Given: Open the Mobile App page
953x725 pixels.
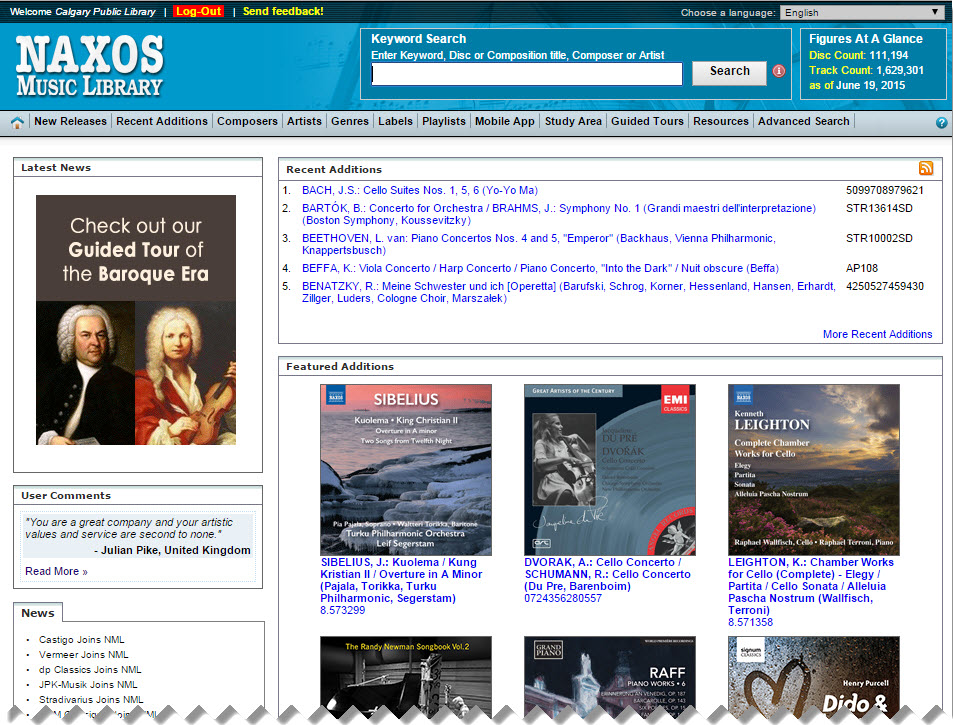Looking at the screenshot, I should (x=504, y=122).
